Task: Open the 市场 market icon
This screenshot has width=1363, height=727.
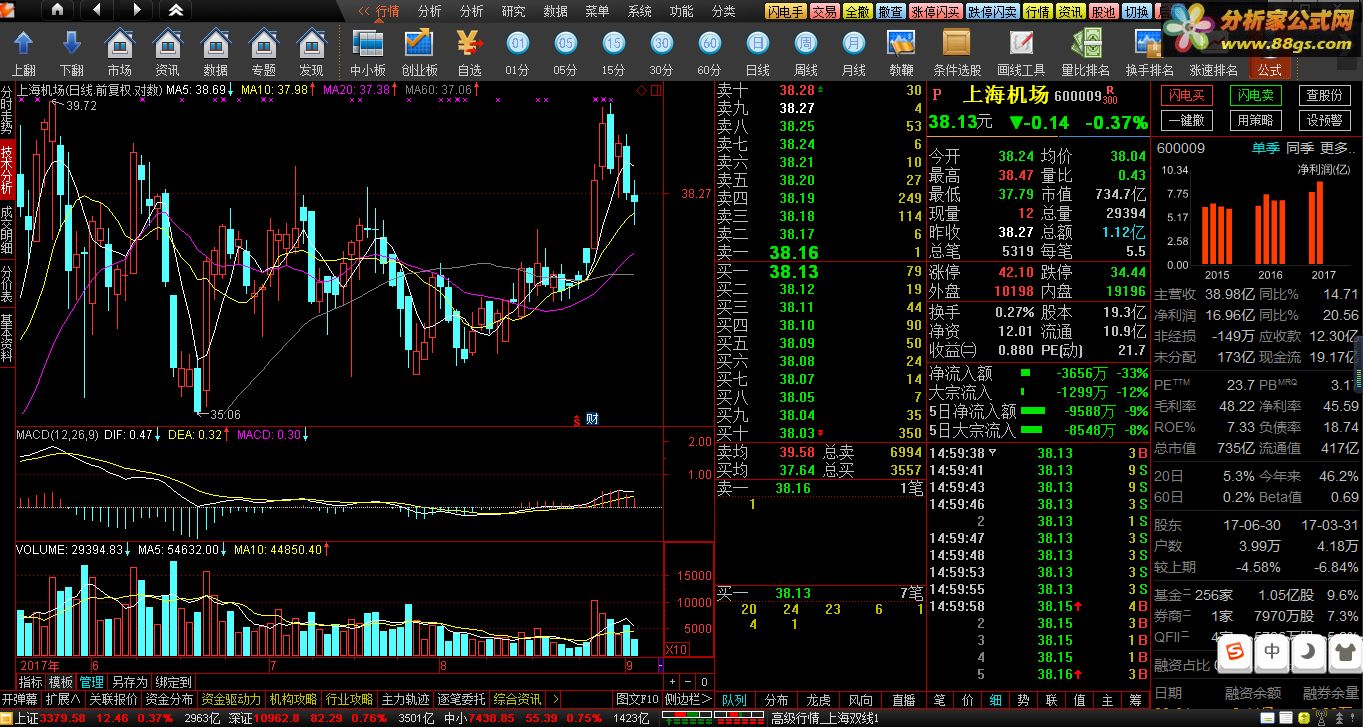Action: coord(119,52)
